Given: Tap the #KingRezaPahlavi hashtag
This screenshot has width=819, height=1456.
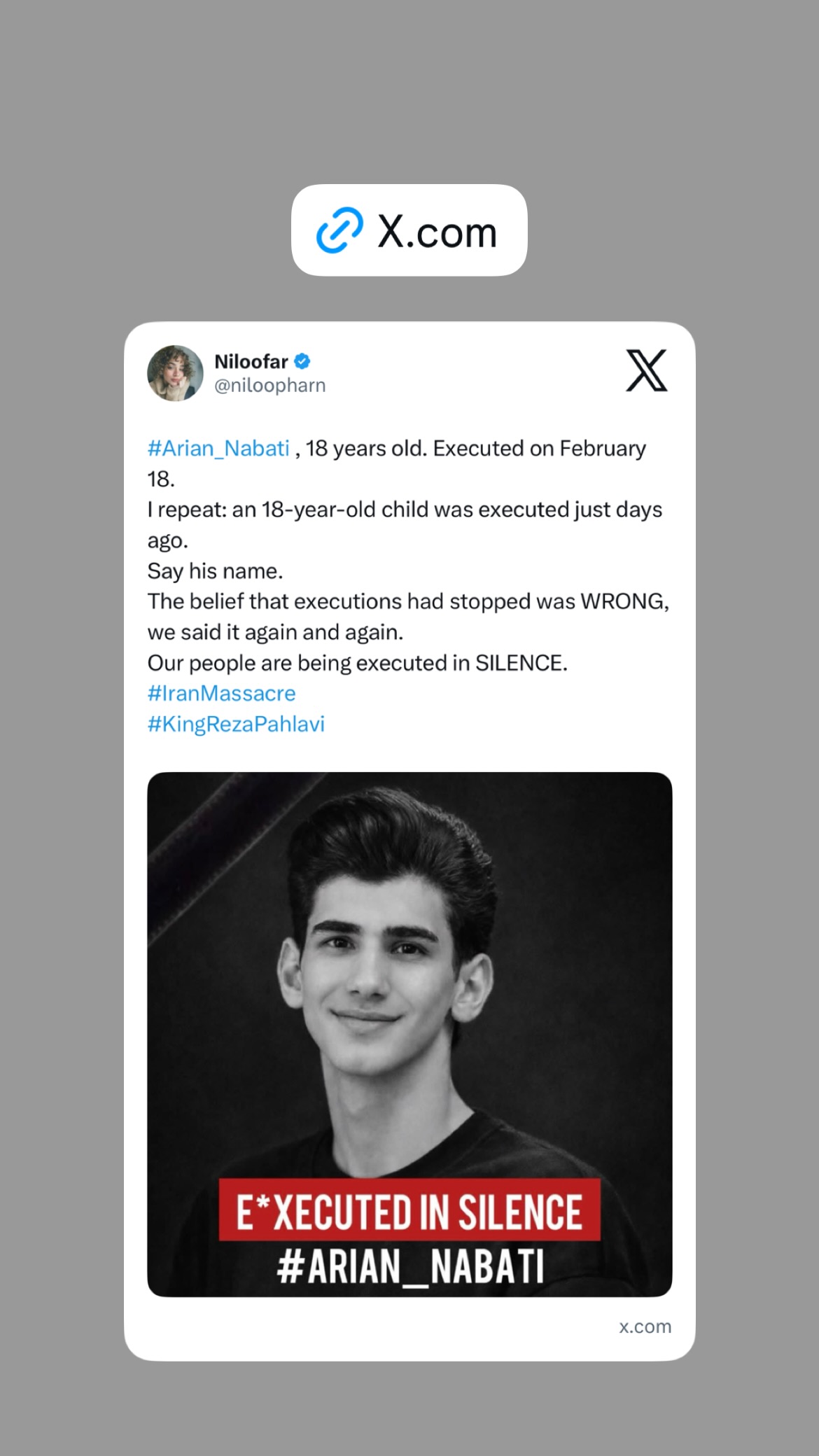Looking at the screenshot, I should coord(237,724).
